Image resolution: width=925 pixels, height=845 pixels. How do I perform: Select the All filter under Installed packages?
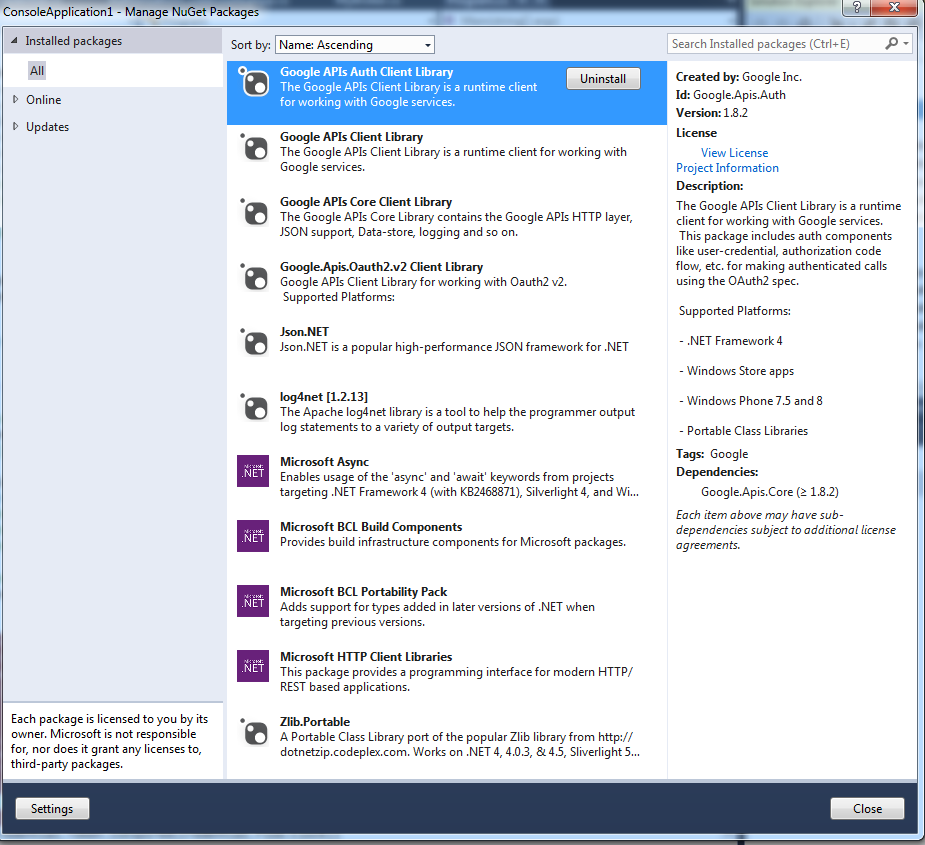click(37, 71)
